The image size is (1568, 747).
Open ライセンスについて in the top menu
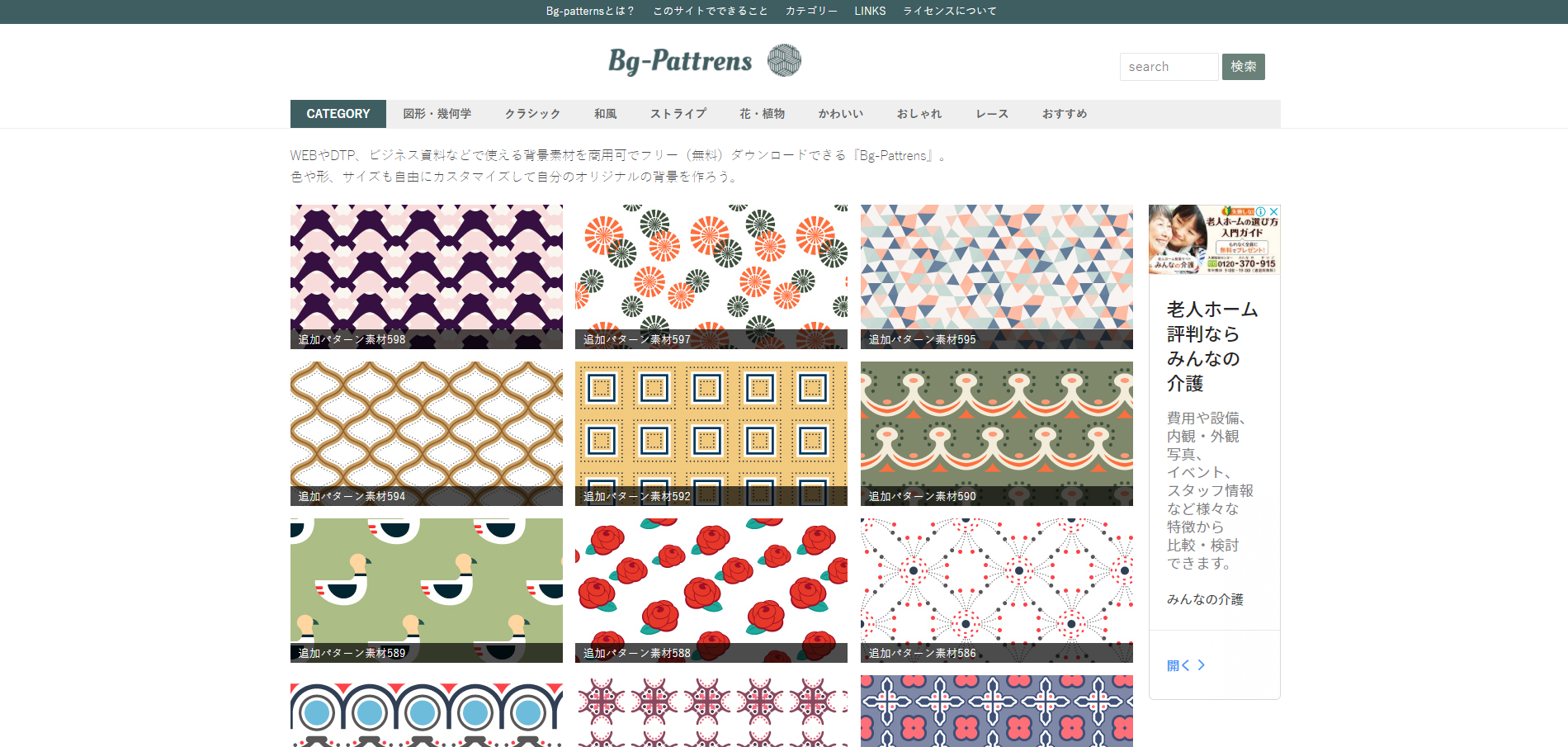click(950, 11)
